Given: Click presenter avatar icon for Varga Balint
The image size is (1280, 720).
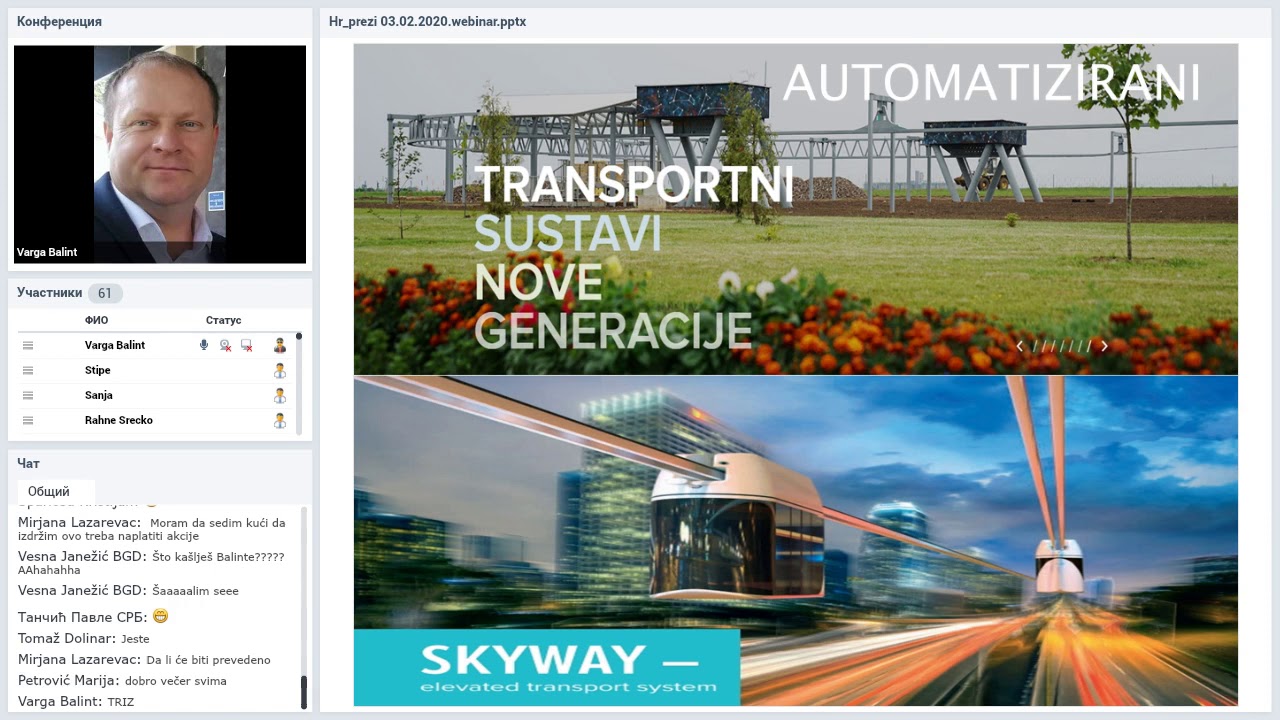Looking at the screenshot, I should (280, 345).
